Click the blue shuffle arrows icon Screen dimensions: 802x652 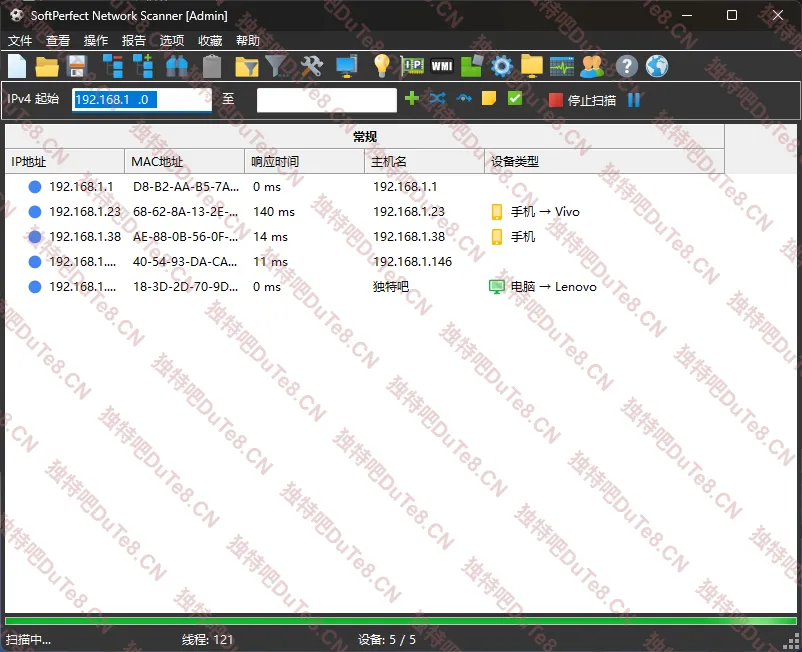click(x=437, y=99)
